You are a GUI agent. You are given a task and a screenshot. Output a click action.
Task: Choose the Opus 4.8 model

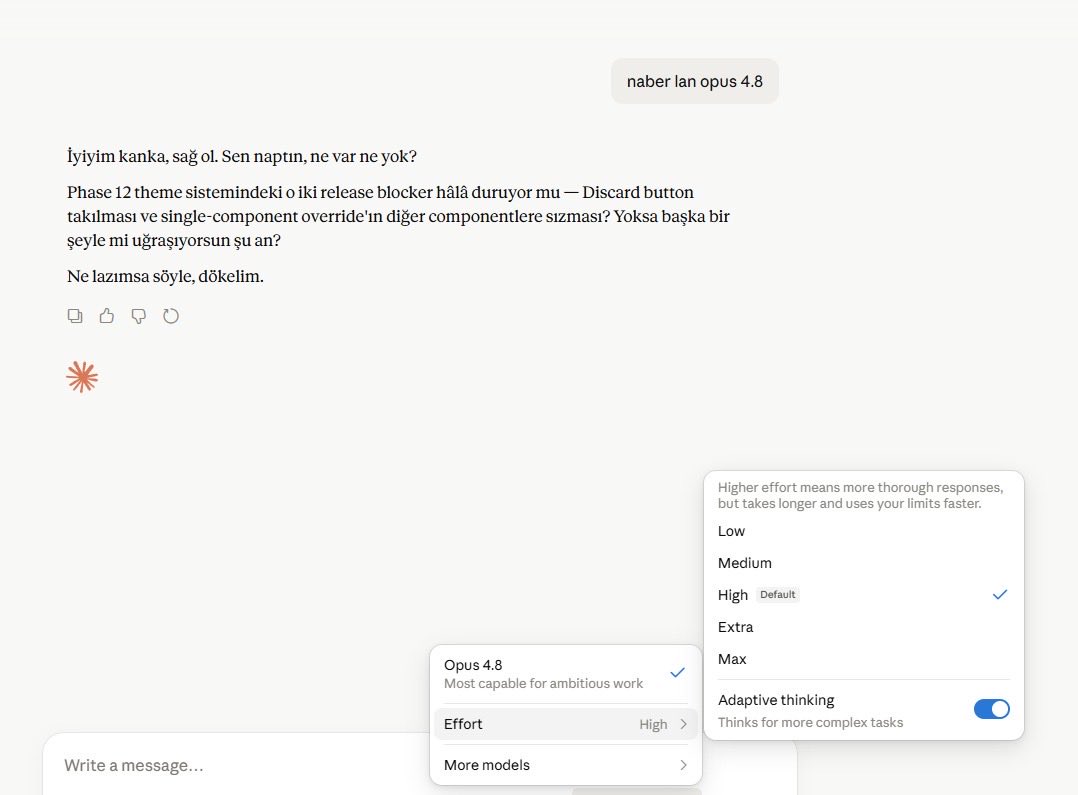click(x=565, y=673)
